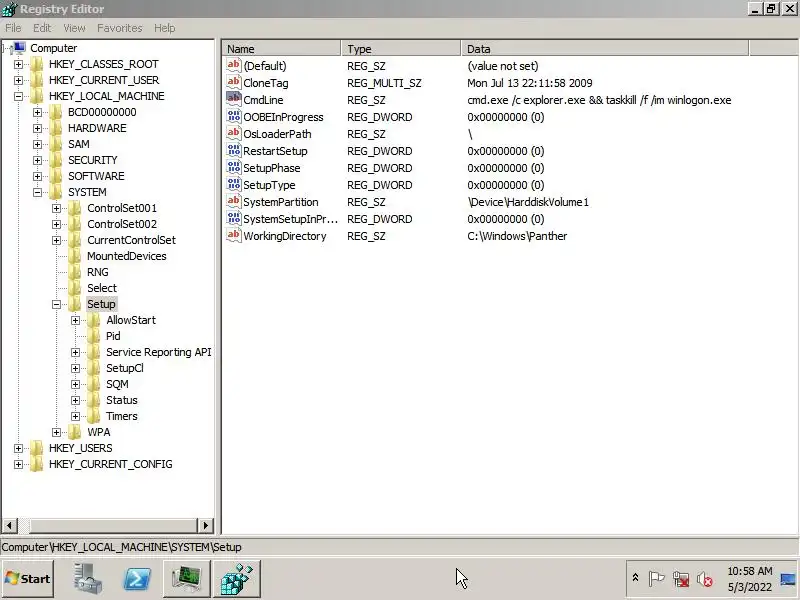Screen dimensions: 800x600
Task: Sort values by Data column header
Action: pyautogui.click(x=605, y=49)
